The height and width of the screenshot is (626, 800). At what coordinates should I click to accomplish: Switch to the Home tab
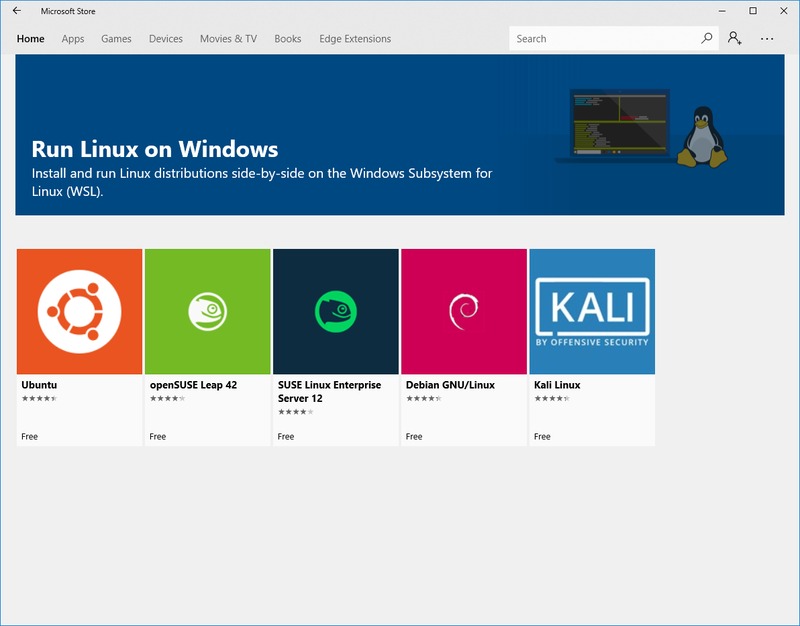31,39
